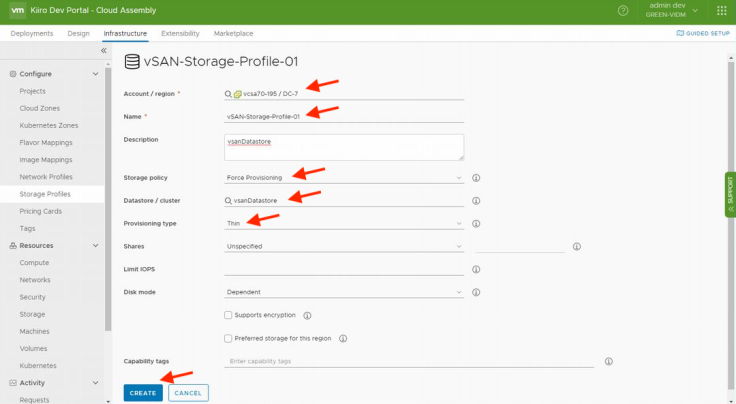736x404 pixels.
Task: Open the Shares dropdown
Action: 344,246
